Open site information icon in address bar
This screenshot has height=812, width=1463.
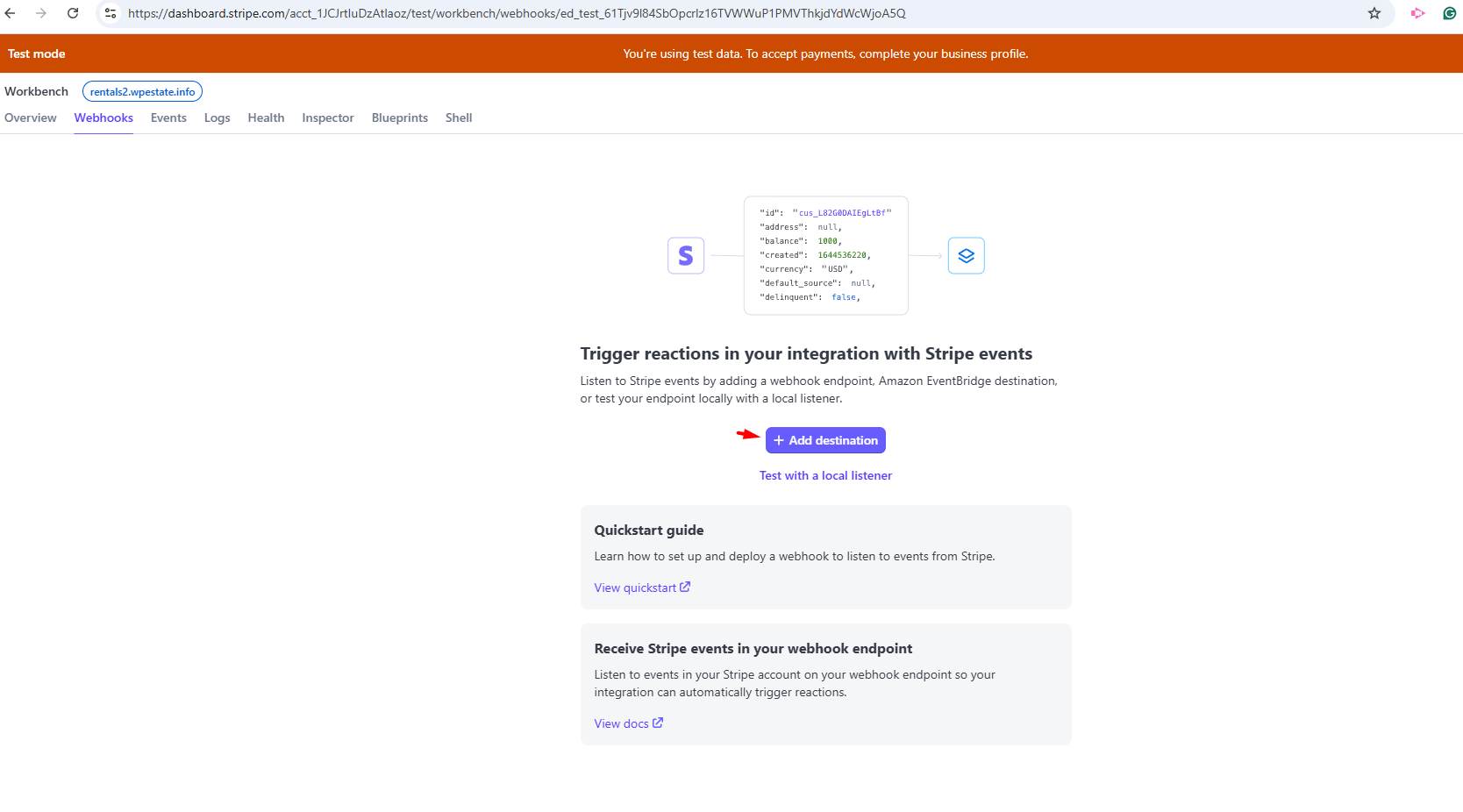tap(111, 13)
